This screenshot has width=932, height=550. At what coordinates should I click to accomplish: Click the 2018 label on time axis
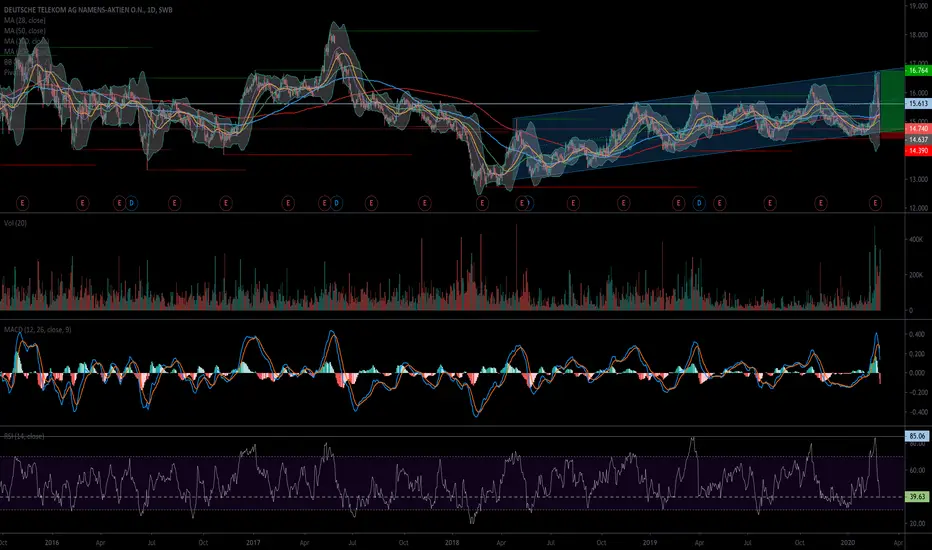pos(452,543)
